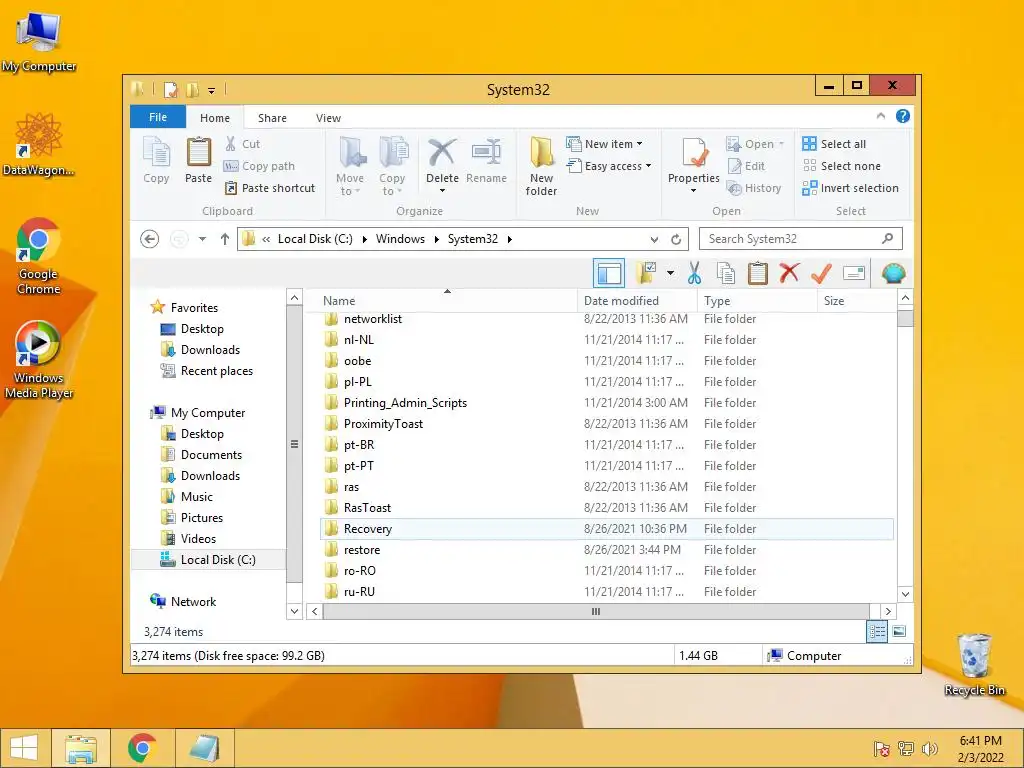This screenshot has height=768, width=1024.
Task: Click Invert selection in ribbon
Action: (851, 188)
